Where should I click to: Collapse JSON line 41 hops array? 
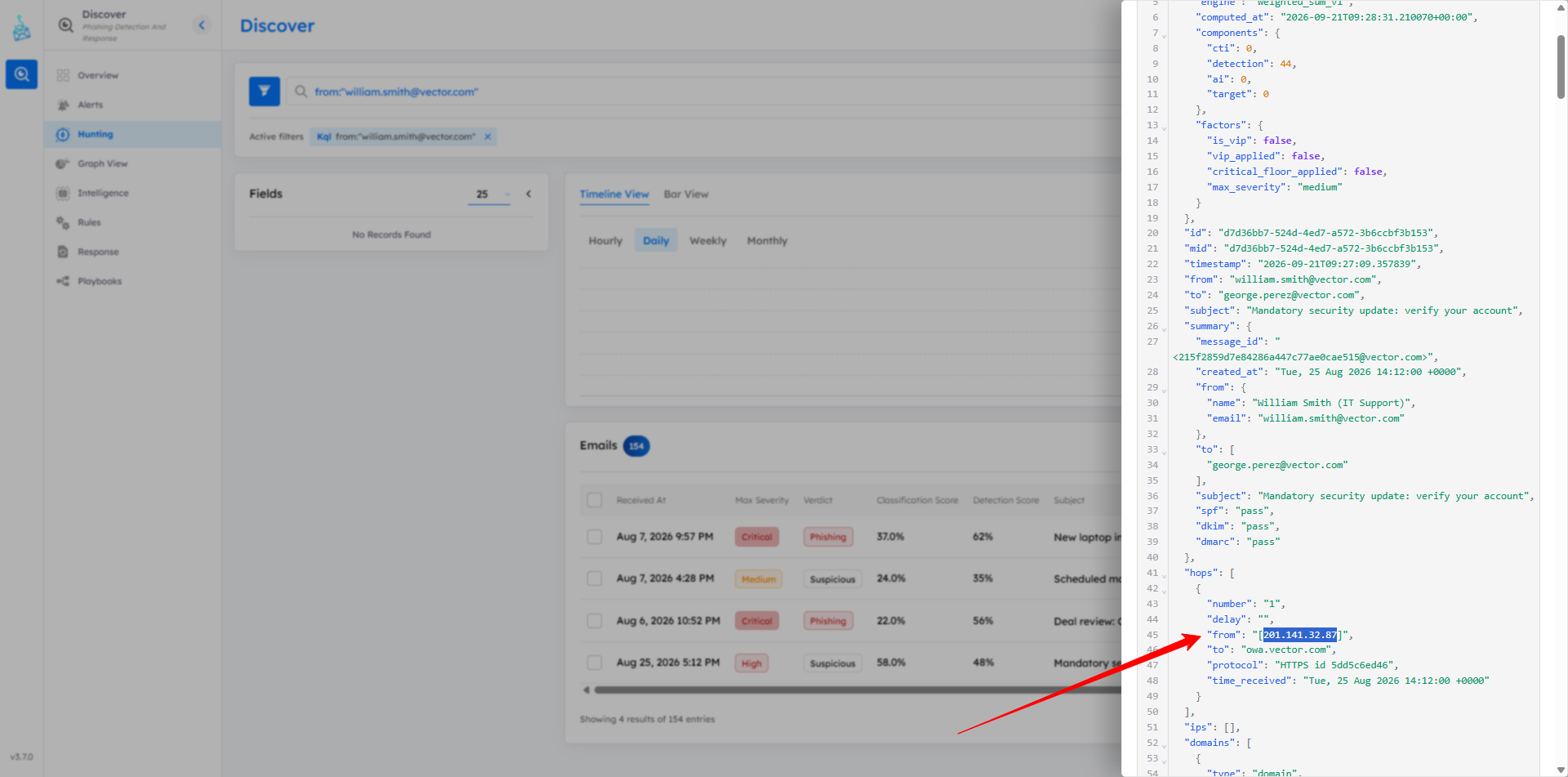[x=1165, y=575]
